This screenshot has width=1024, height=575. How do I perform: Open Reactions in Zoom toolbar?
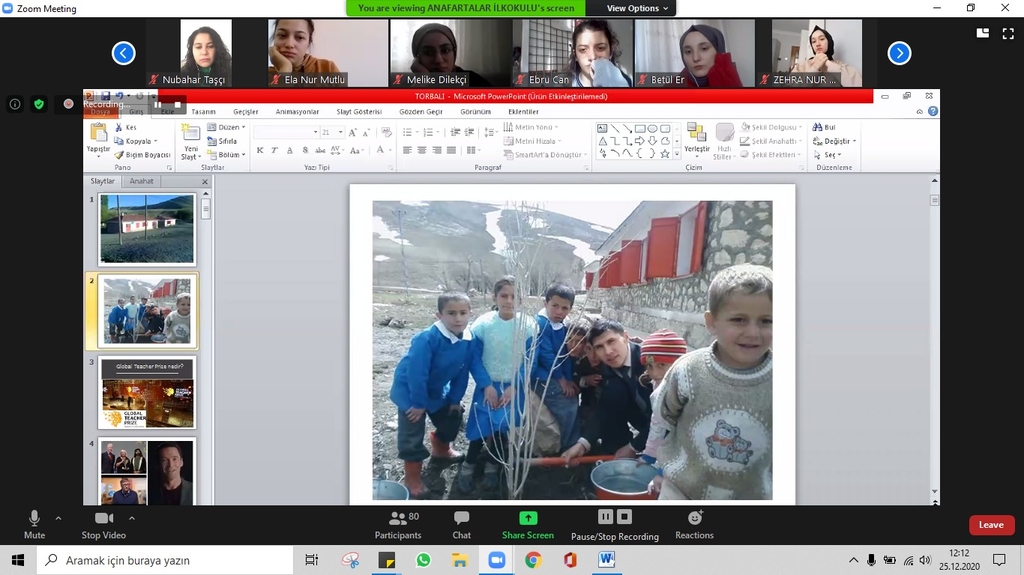(694, 525)
